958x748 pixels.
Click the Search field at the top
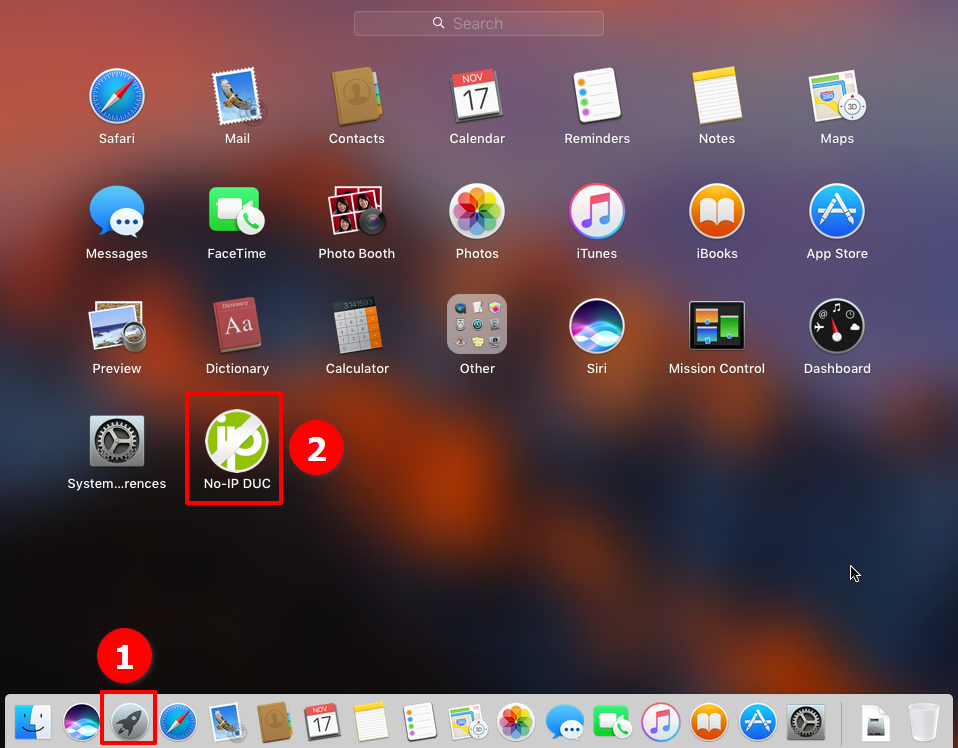click(x=478, y=23)
